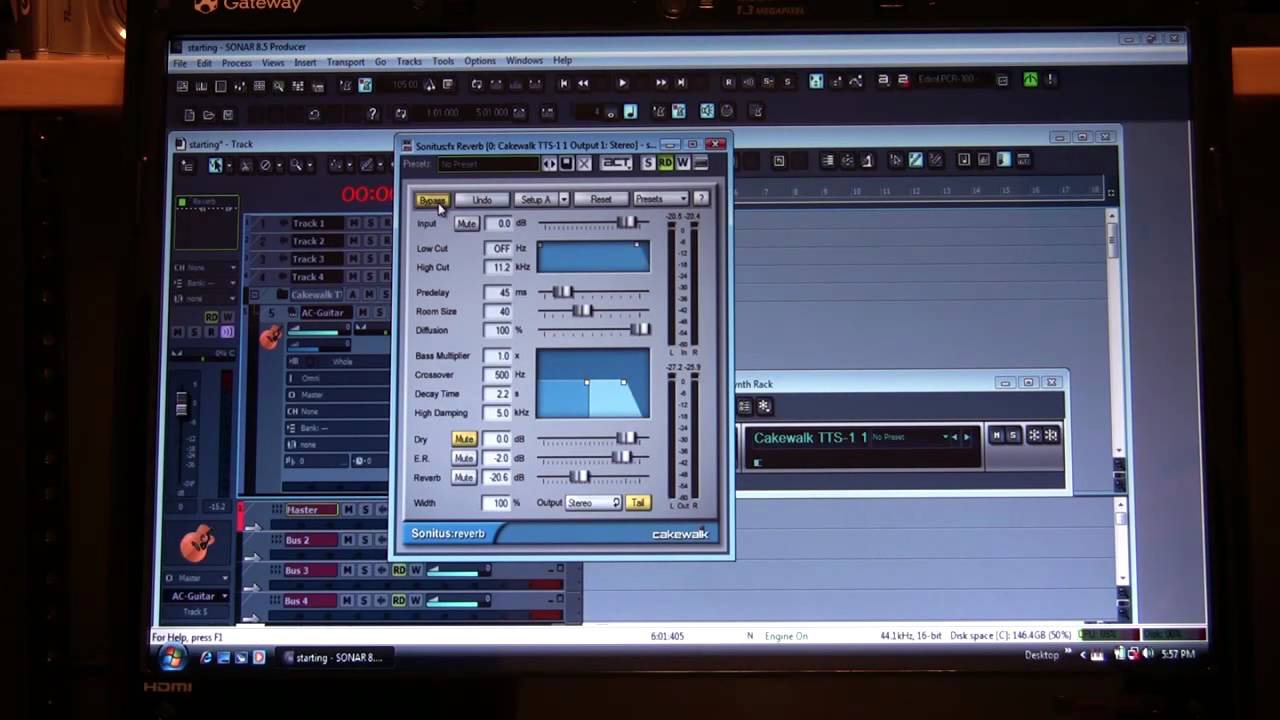The width and height of the screenshot is (1280, 720).
Task: Go to project end transport button
Action: [681, 83]
